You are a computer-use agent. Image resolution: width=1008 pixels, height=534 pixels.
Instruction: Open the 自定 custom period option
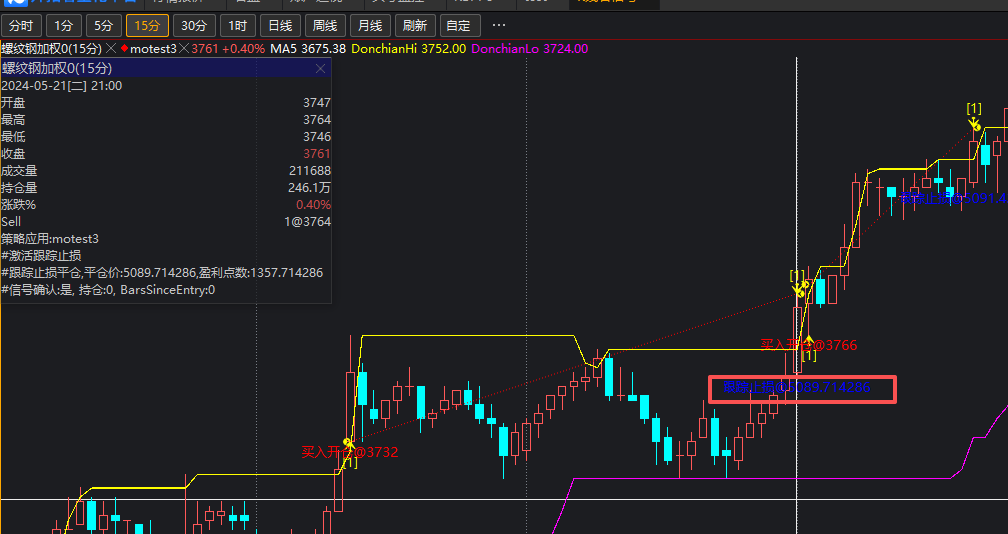[x=458, y=25]
